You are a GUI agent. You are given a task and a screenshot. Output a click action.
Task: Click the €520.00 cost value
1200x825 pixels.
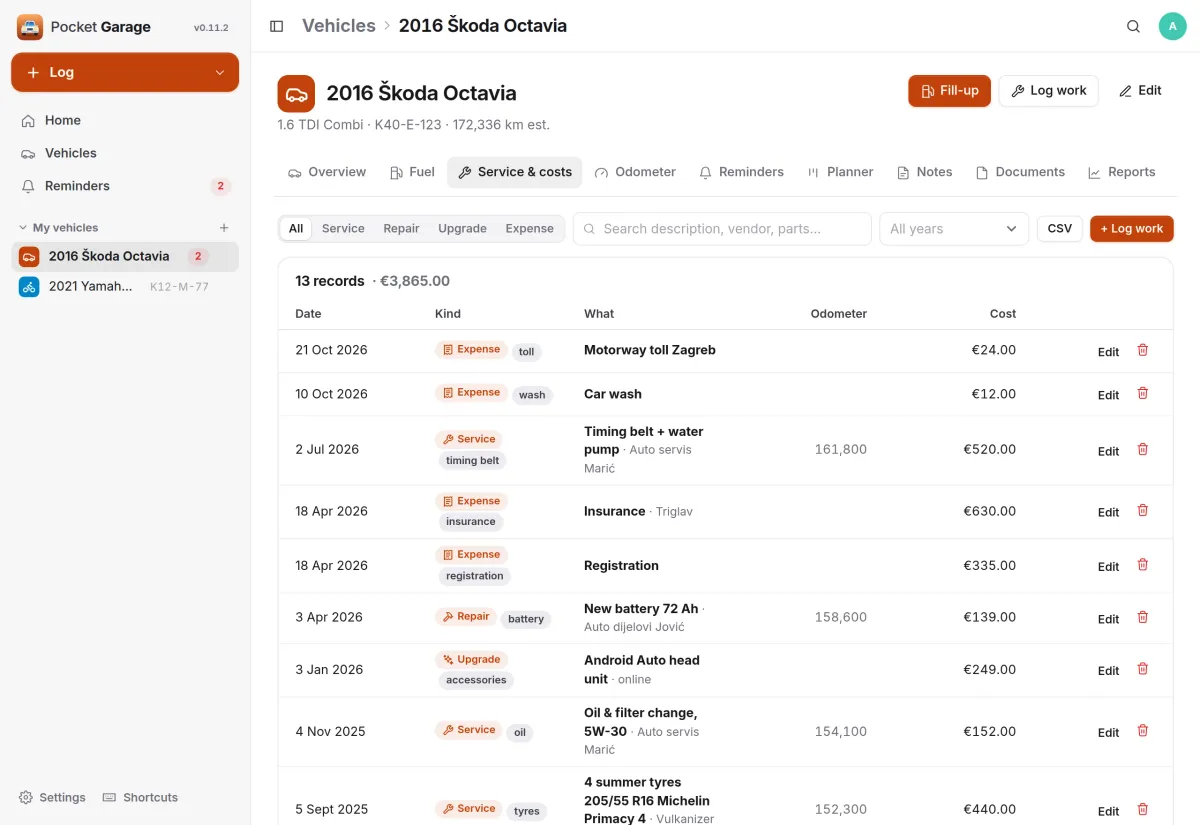pyautogui.click(x=989, y=449)
